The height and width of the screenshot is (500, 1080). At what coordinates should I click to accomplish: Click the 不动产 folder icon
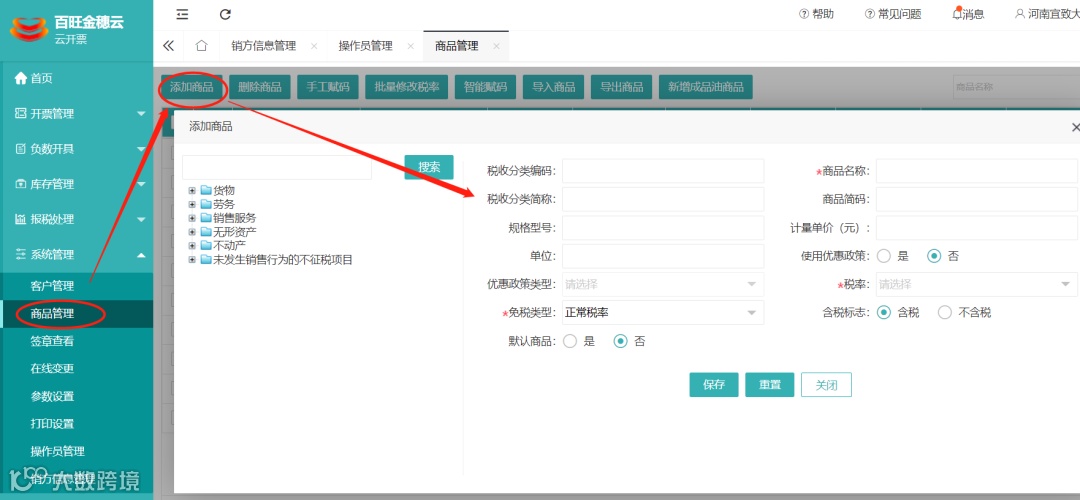click(x=206, y=245)
